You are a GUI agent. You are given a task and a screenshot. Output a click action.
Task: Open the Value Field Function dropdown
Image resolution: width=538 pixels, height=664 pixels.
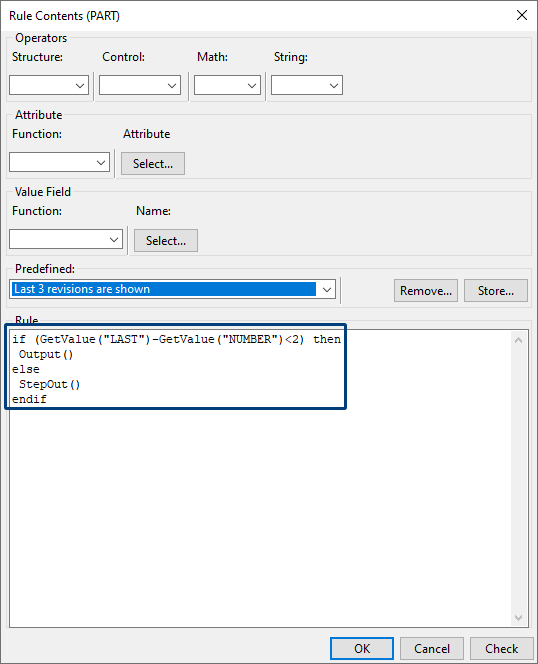[x=66, y=240]
